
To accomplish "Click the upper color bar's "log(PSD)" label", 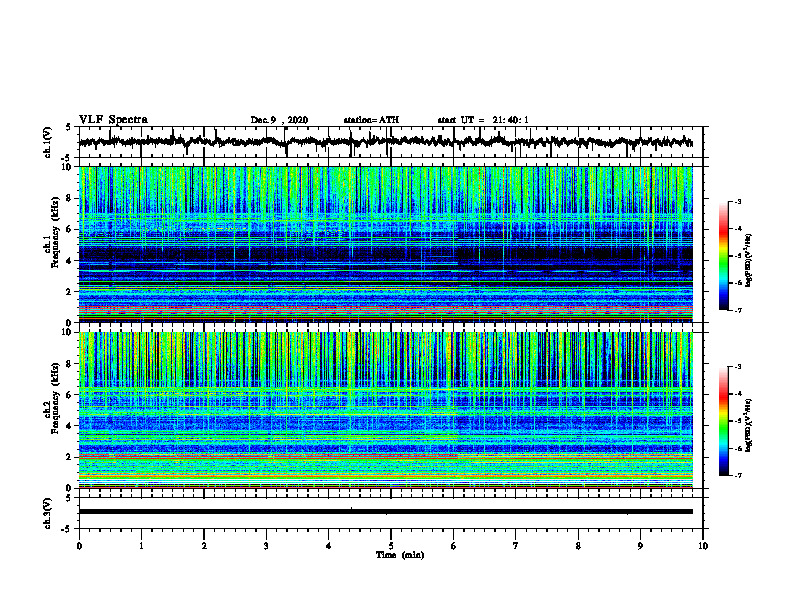I will pyautogui.click(x=748, y=261).
